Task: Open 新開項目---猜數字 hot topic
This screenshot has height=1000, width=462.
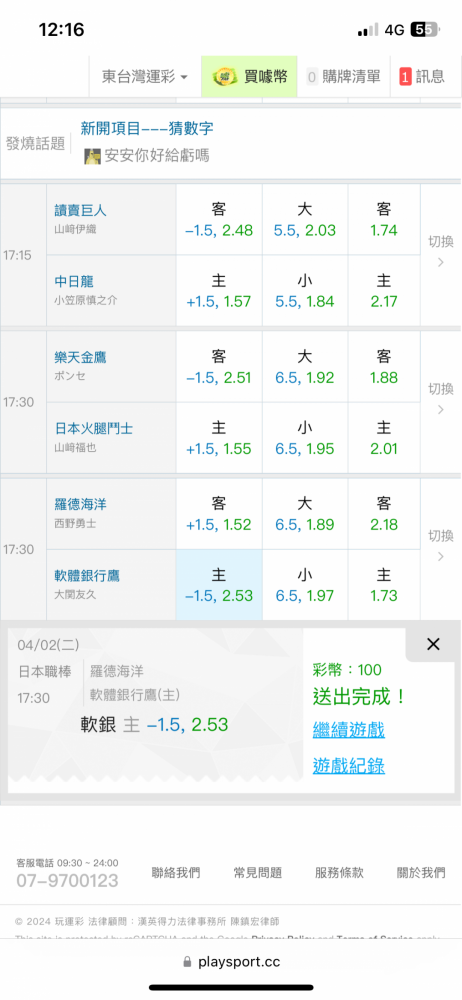Action: point(147,129)
